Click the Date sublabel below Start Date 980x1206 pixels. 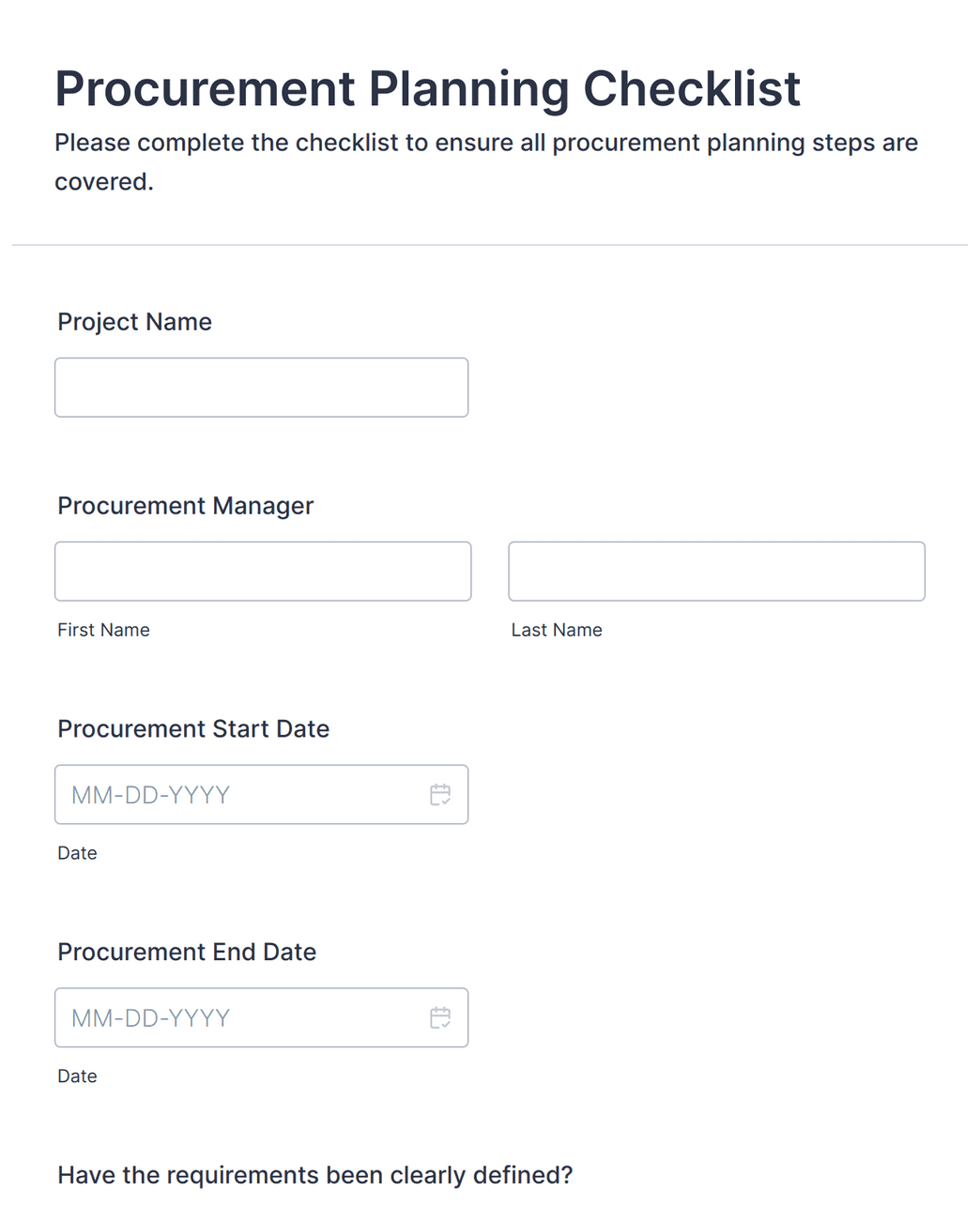point(77,853)
